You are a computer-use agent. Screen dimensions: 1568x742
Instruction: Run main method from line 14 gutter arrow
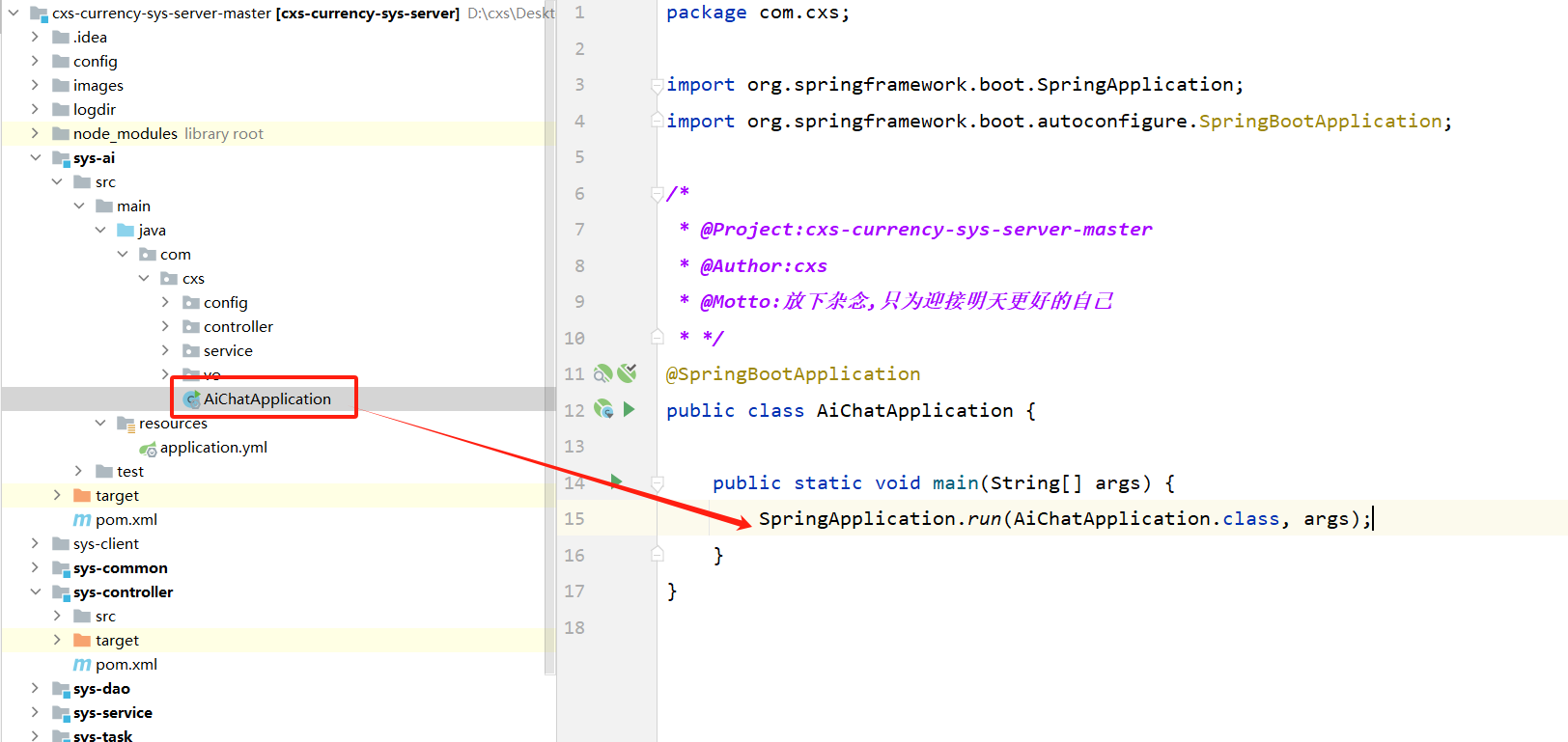coord(616,481)
